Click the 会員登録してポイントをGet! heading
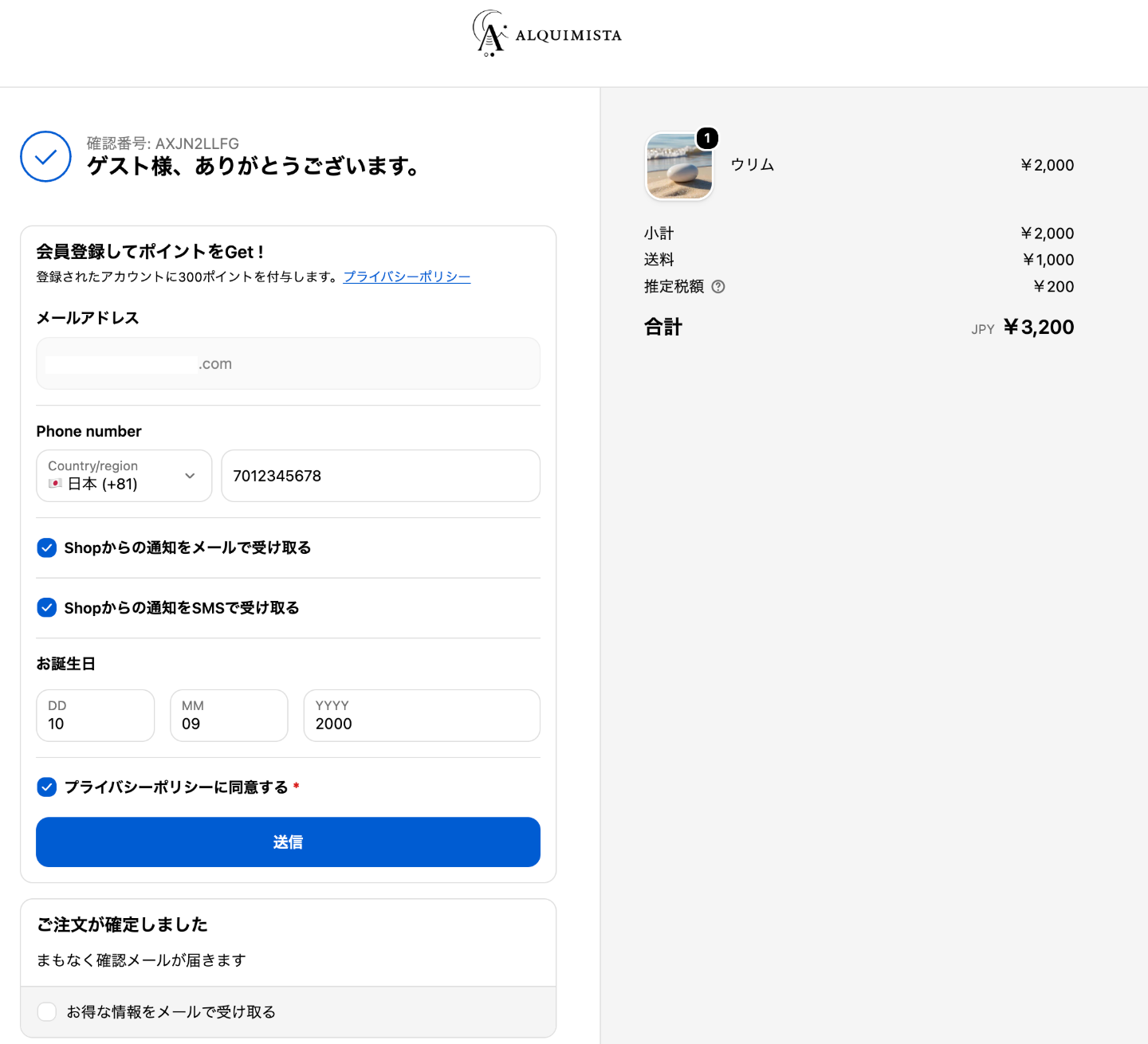The image size is (1148, 1044). (150, 252)
